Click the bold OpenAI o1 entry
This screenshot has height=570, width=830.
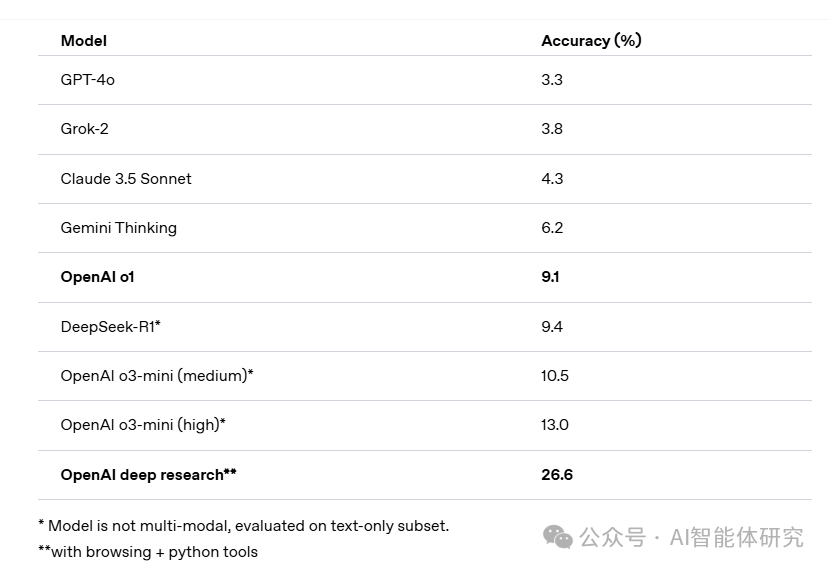[98, 277]
